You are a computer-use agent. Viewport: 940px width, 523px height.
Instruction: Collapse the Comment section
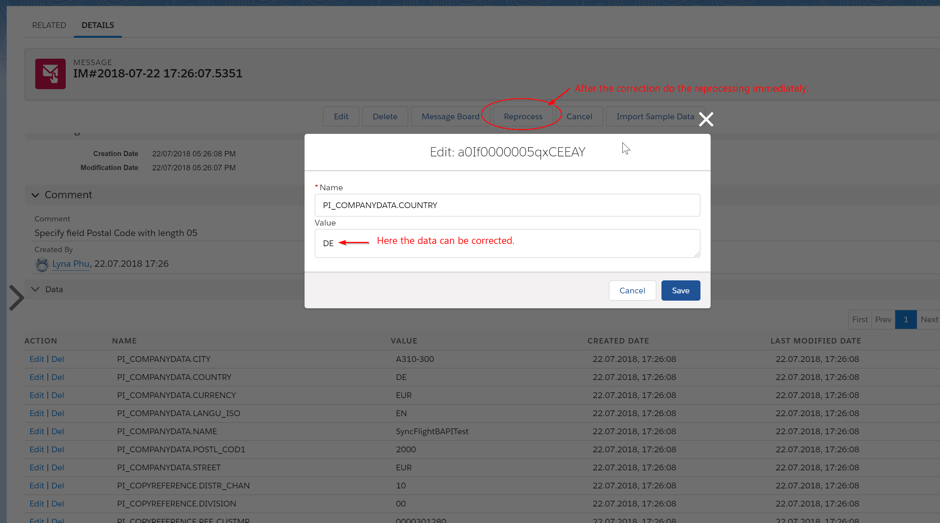36,195
